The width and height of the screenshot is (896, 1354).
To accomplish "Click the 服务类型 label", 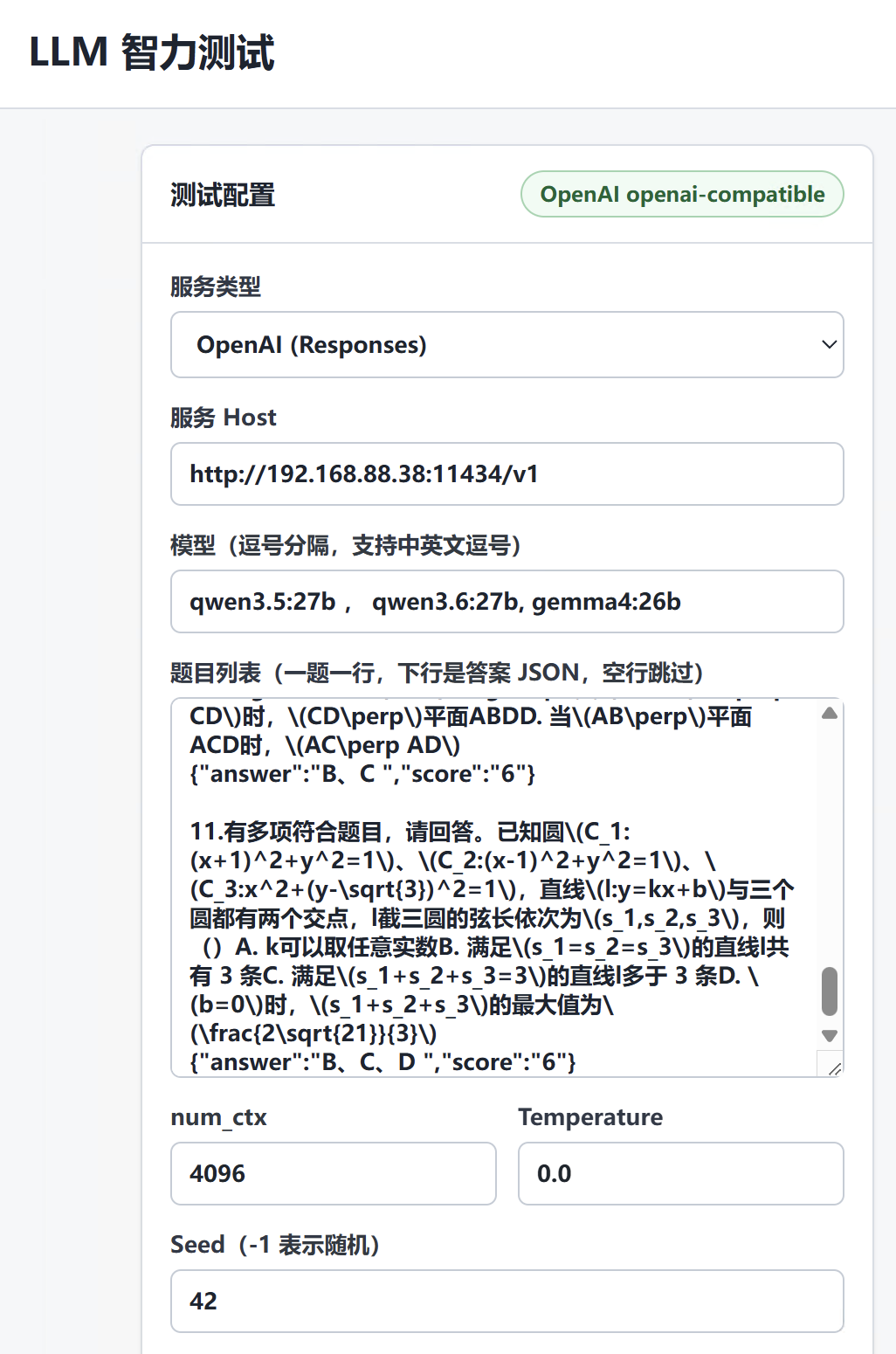I will (216, 287).
